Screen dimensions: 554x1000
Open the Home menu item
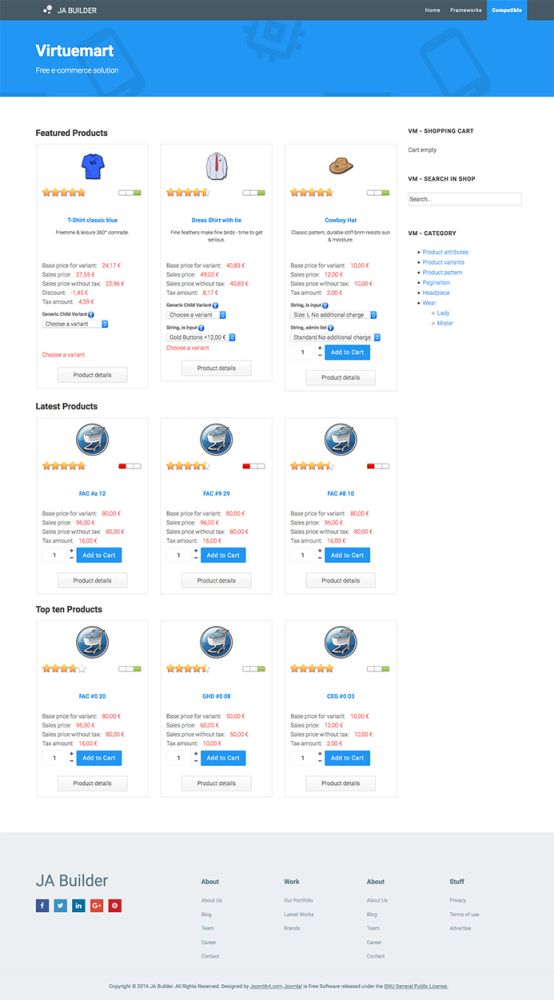tap(432, 10)
